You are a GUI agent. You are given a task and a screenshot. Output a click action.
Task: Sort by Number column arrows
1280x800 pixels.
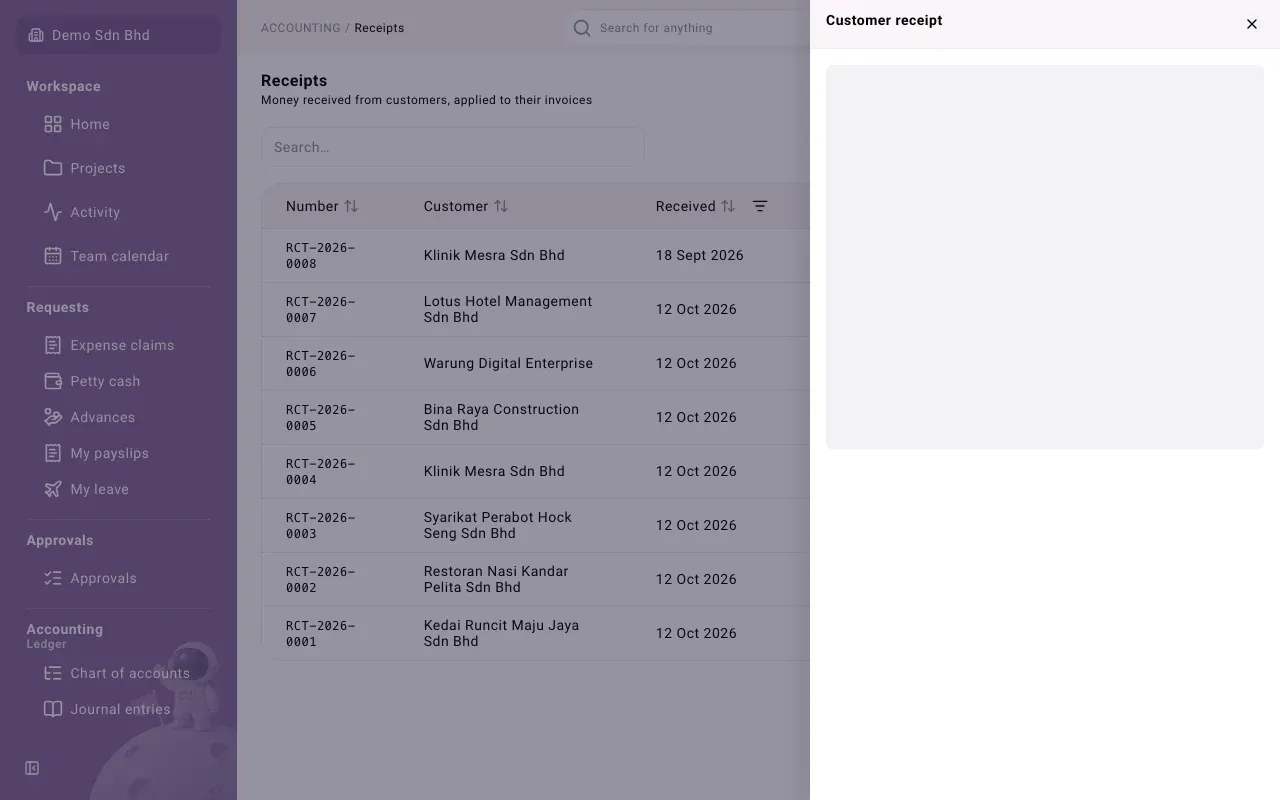[x=351, y=206]
